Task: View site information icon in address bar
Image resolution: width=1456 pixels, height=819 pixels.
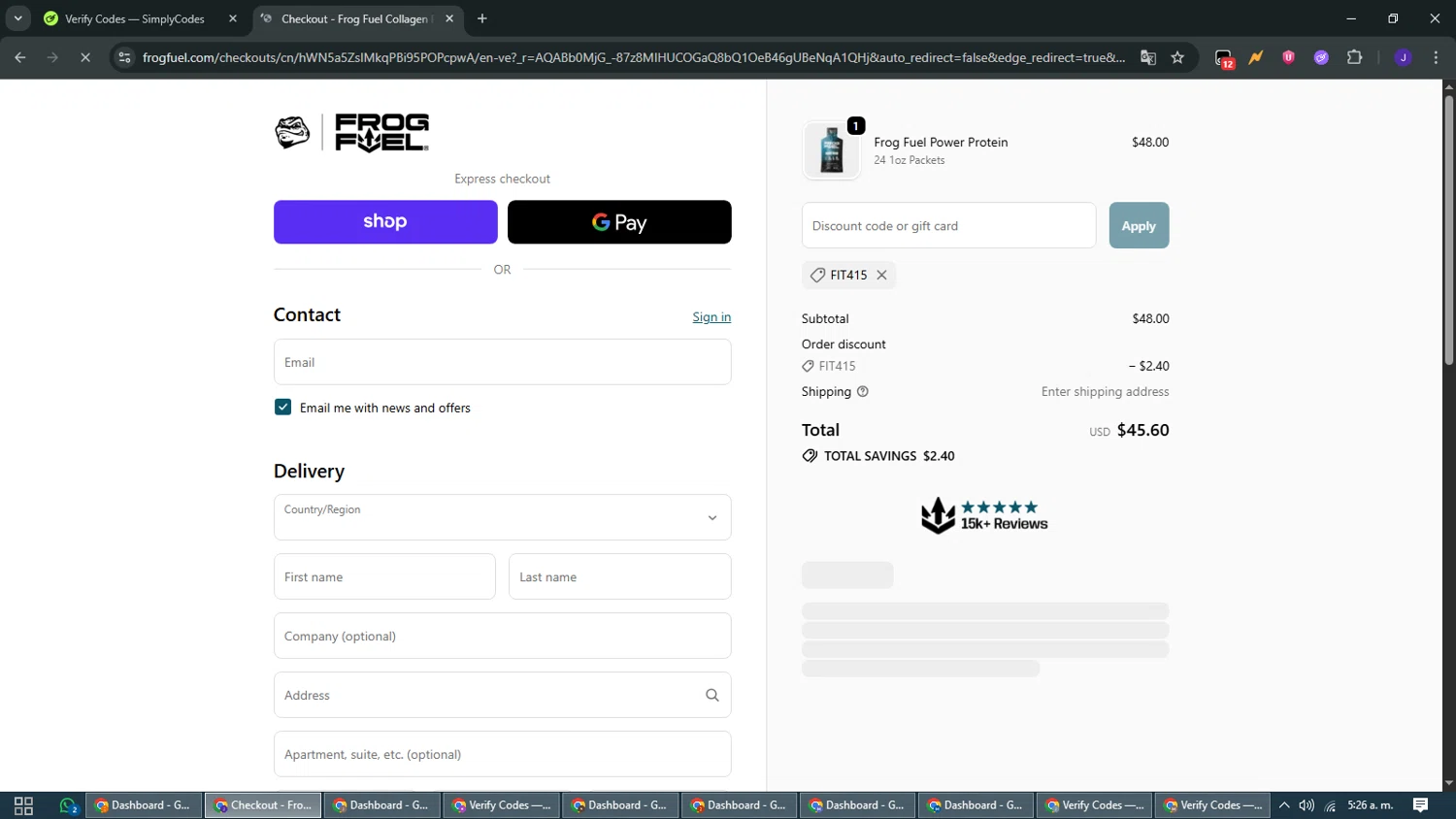Action: click(124, 57)
